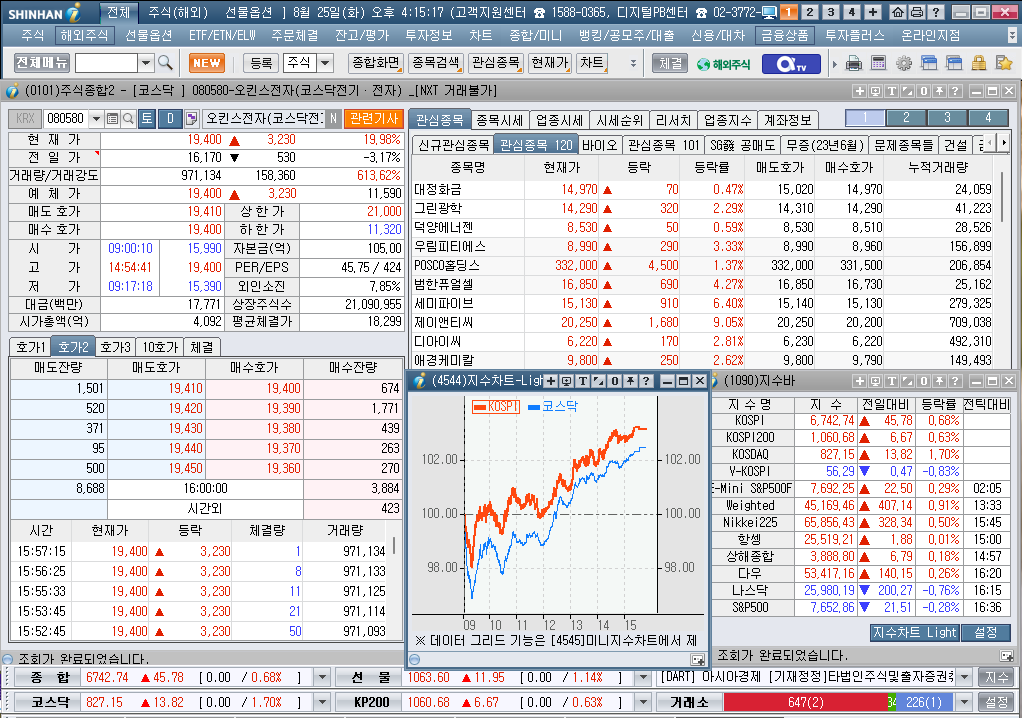Open settings gear icon in toolbar
This screenshot has width=1022, height=718.
[903, 63]
